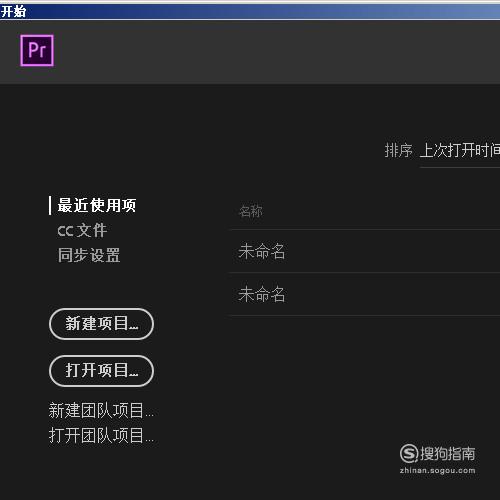Open the 打开团队项目... link
500x500 pixels.
[x=101, y=435]
